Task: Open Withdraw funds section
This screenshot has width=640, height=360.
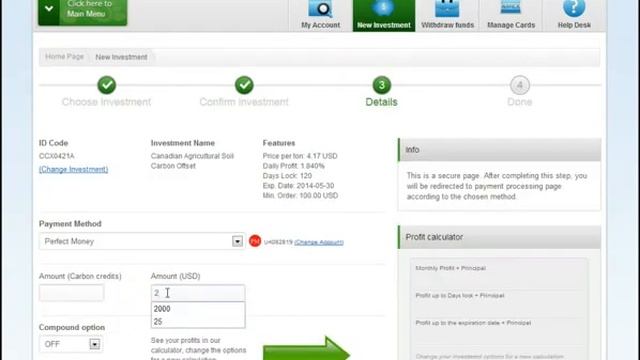Action: (x=447, y=16)
